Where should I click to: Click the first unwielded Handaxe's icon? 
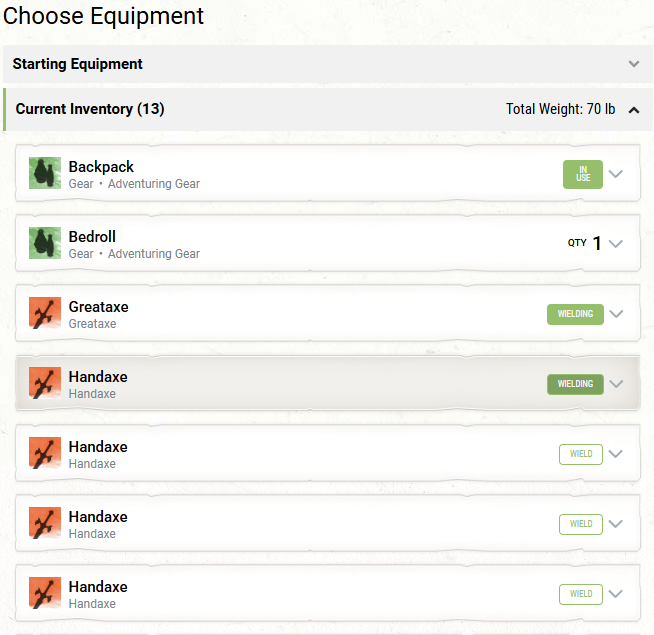point(45,453)
